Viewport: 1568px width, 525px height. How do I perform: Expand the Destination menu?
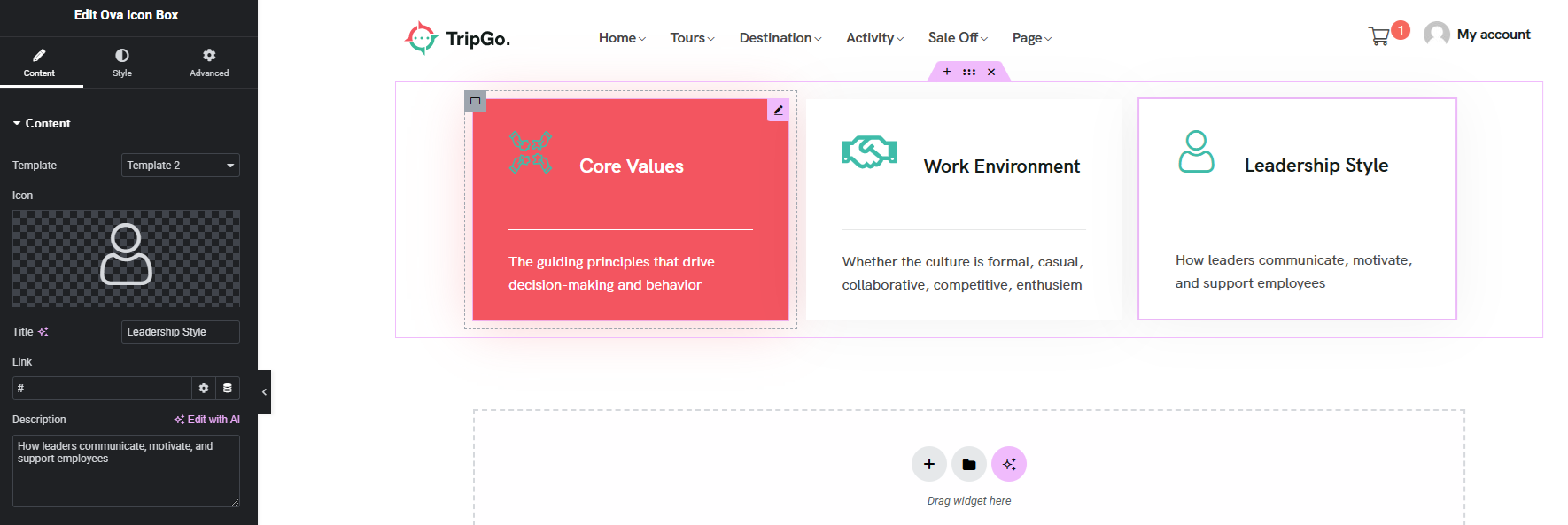pyautogui.click(x=780, y=38)
